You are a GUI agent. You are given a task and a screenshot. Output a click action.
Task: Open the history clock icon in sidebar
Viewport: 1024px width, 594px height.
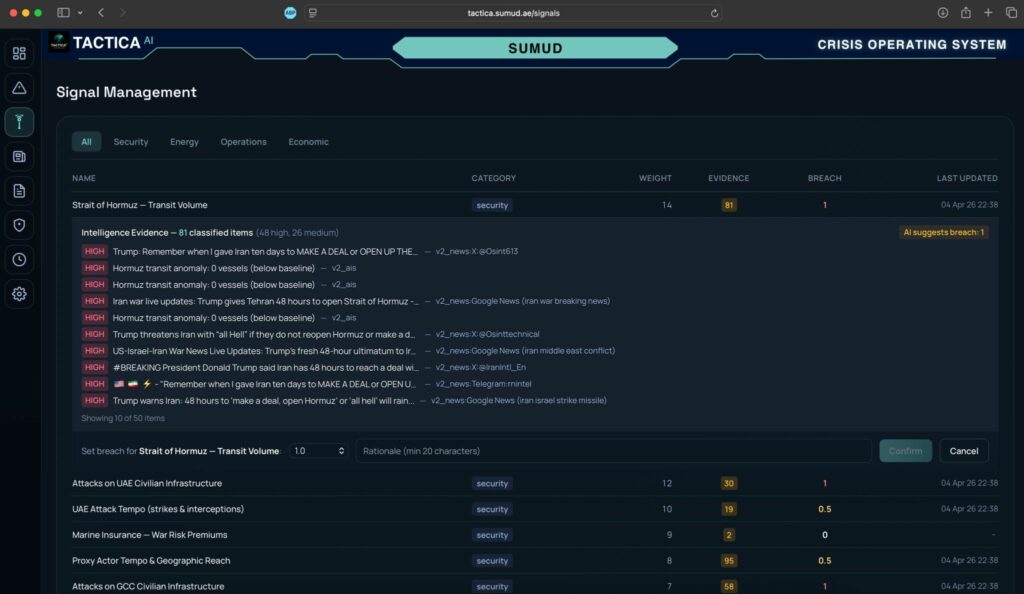pos(19,260)
